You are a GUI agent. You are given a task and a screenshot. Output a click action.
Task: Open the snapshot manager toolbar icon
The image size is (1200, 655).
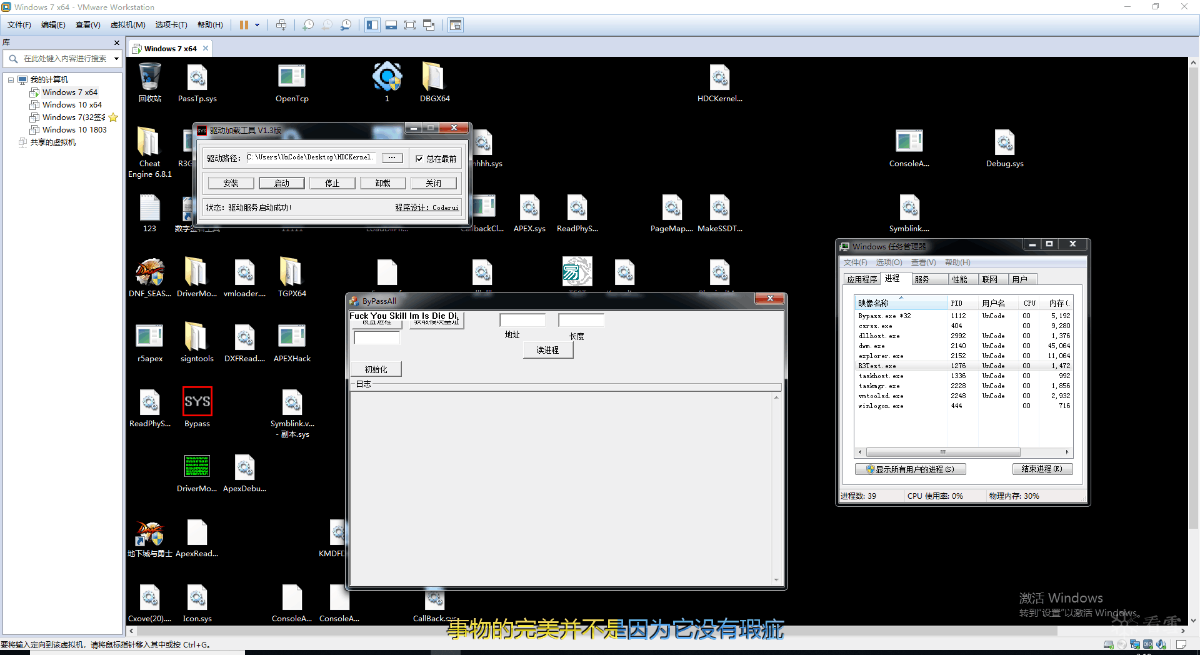[345, 24]
